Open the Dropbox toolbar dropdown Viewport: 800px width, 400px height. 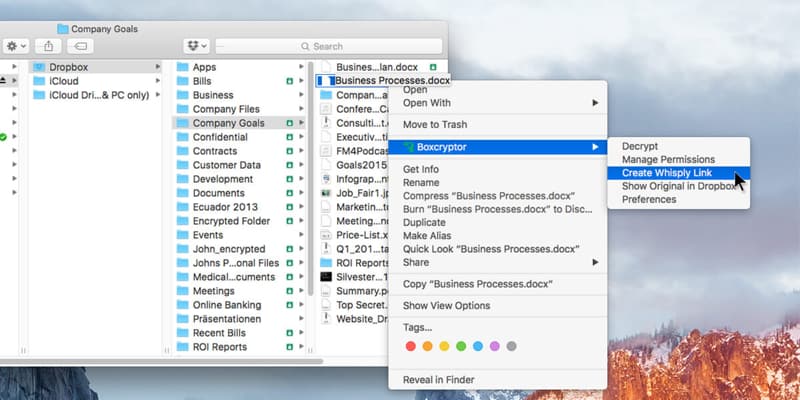pyautogui.click(x=196, y=46)
